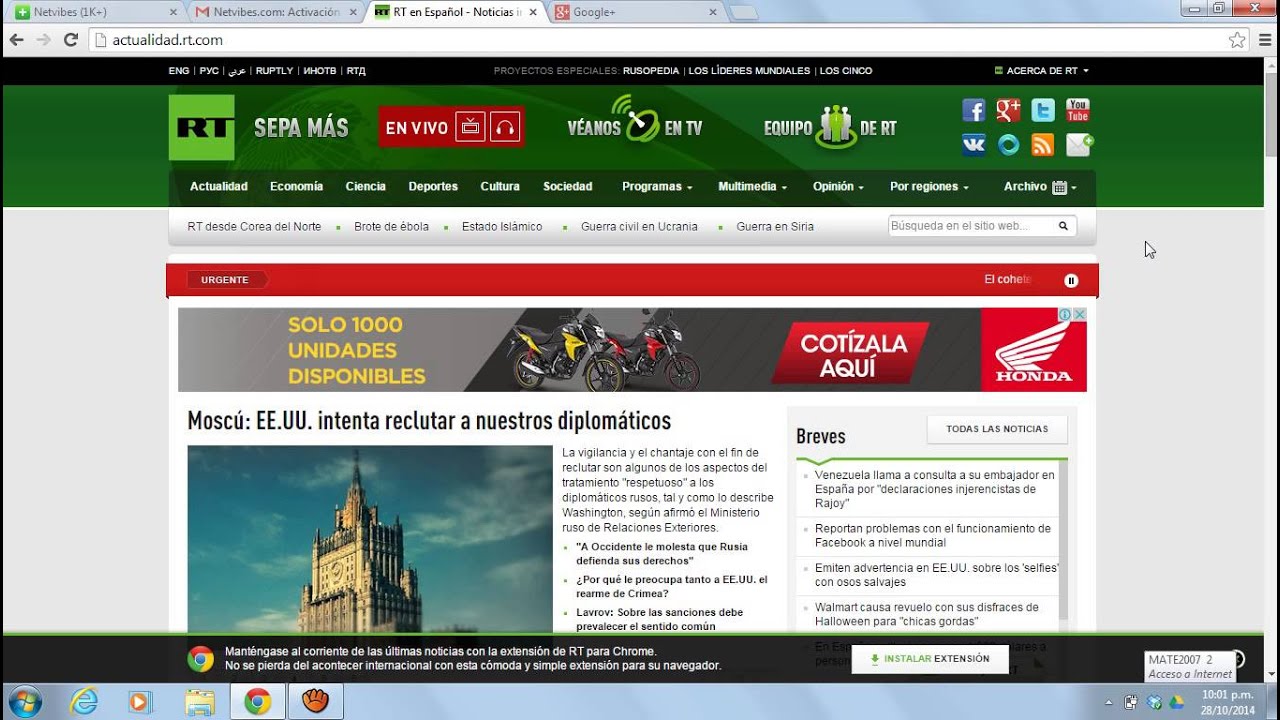Bookmark the page with the star icon
Screen dimensions: 1280x720
click(1237, 40)
